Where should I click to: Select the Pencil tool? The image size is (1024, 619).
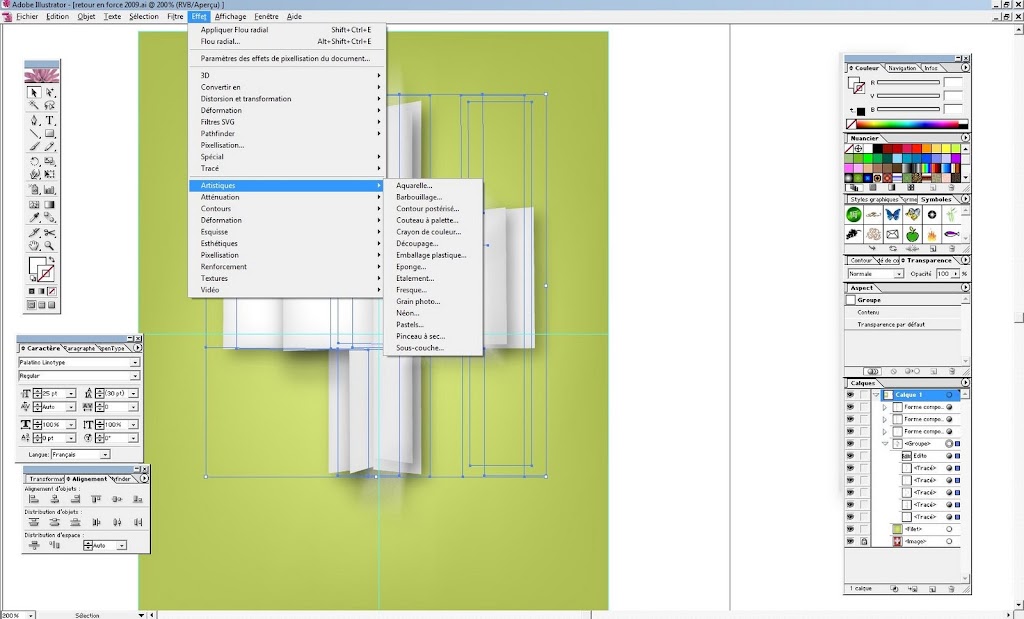click(50, 147)
